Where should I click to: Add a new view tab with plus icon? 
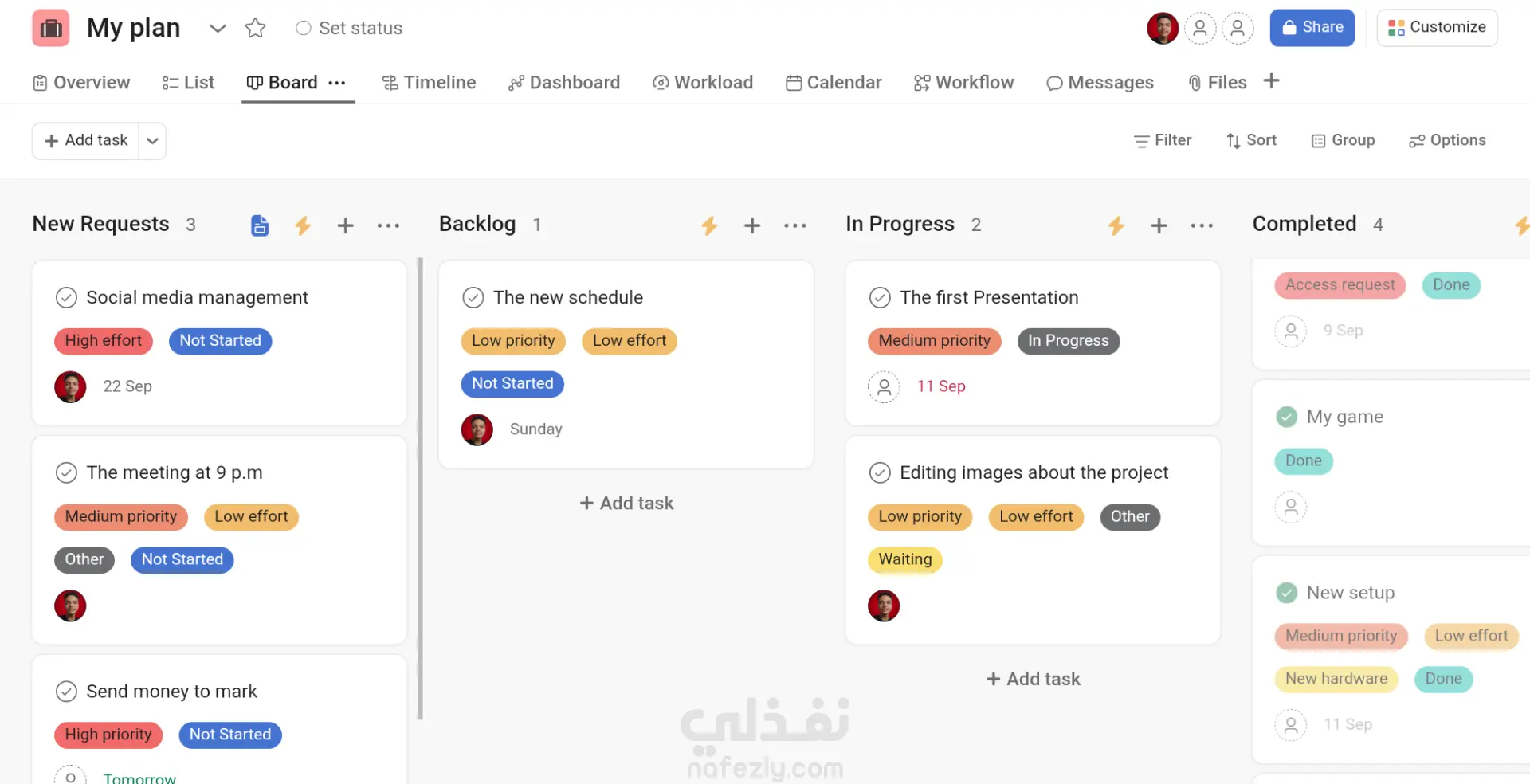pyautogui.click(x=1272, y=81)
